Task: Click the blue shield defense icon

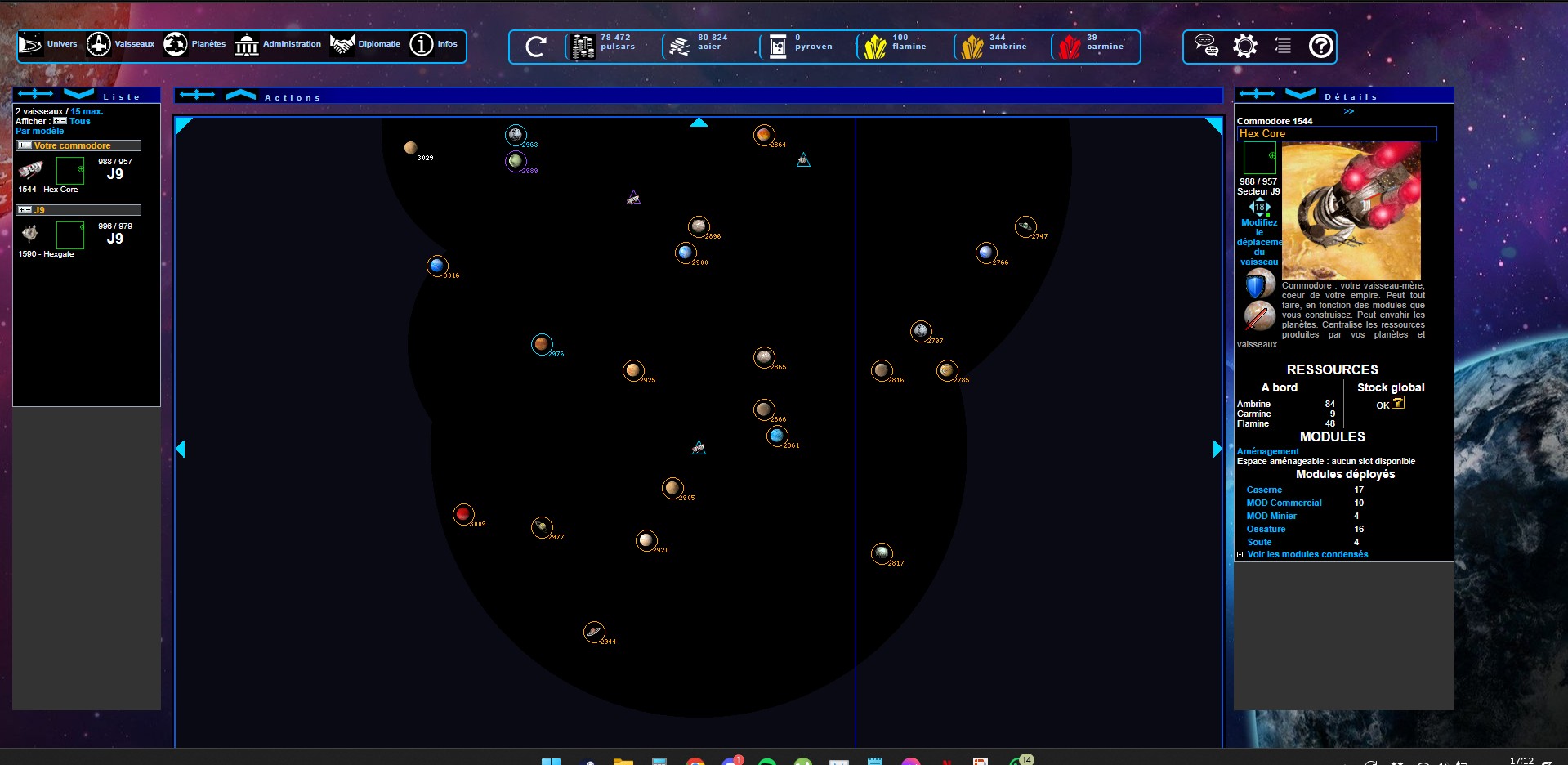Action: (1259, 284)
